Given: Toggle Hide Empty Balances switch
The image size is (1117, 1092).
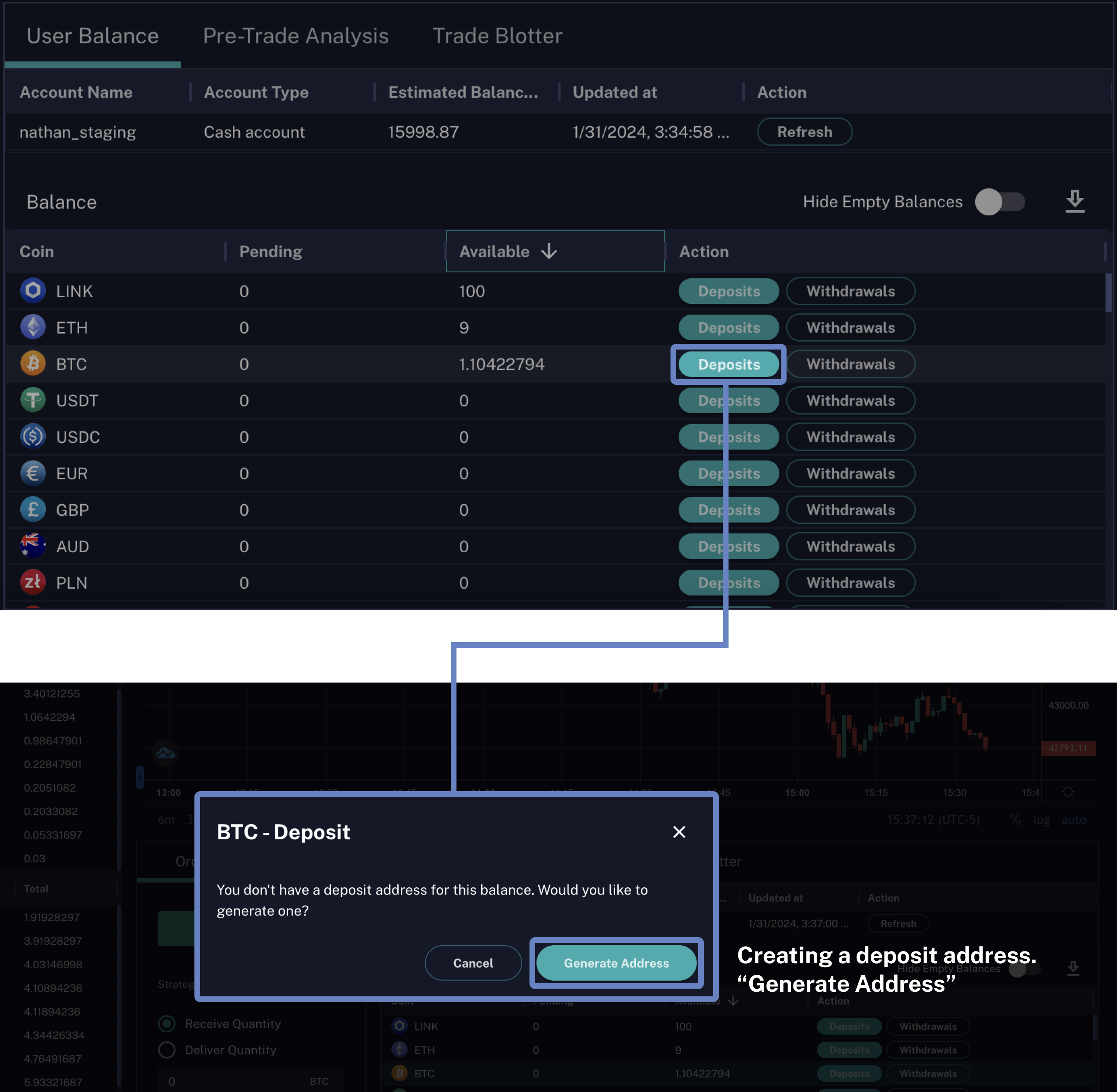Looking at the screenshot, I should [x=999, y=202].
